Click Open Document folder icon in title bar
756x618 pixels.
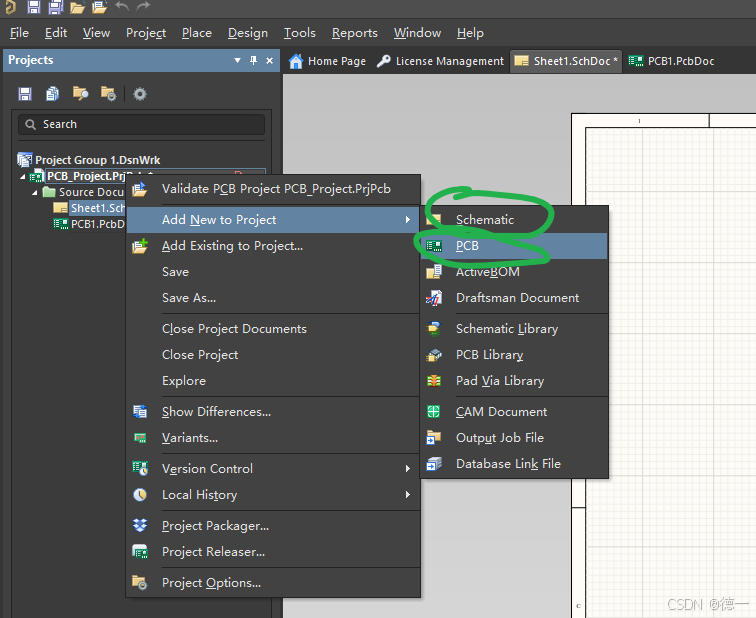tap(77, 7)
